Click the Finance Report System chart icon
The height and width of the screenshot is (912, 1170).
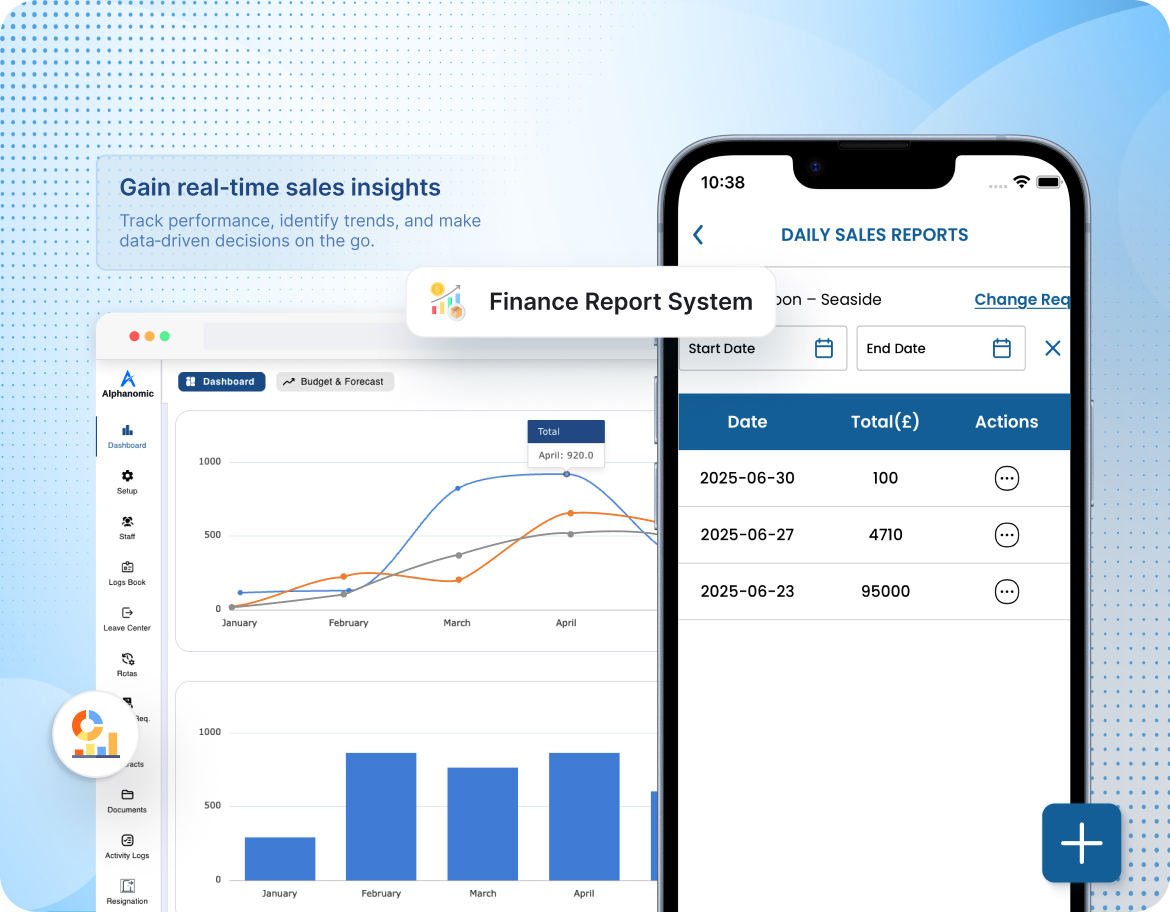[x=448, y=302]
